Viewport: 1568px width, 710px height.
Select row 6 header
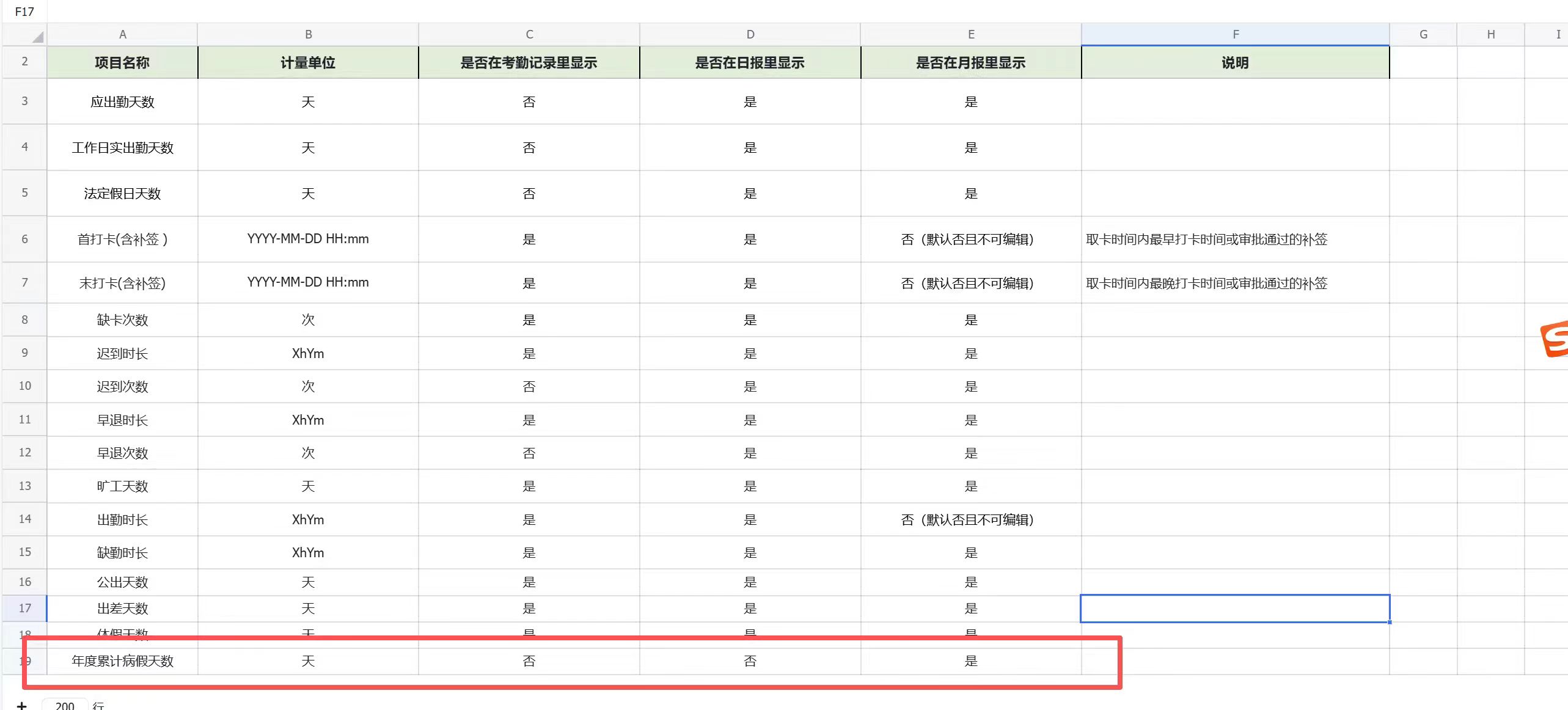click(x=24, y=239)
